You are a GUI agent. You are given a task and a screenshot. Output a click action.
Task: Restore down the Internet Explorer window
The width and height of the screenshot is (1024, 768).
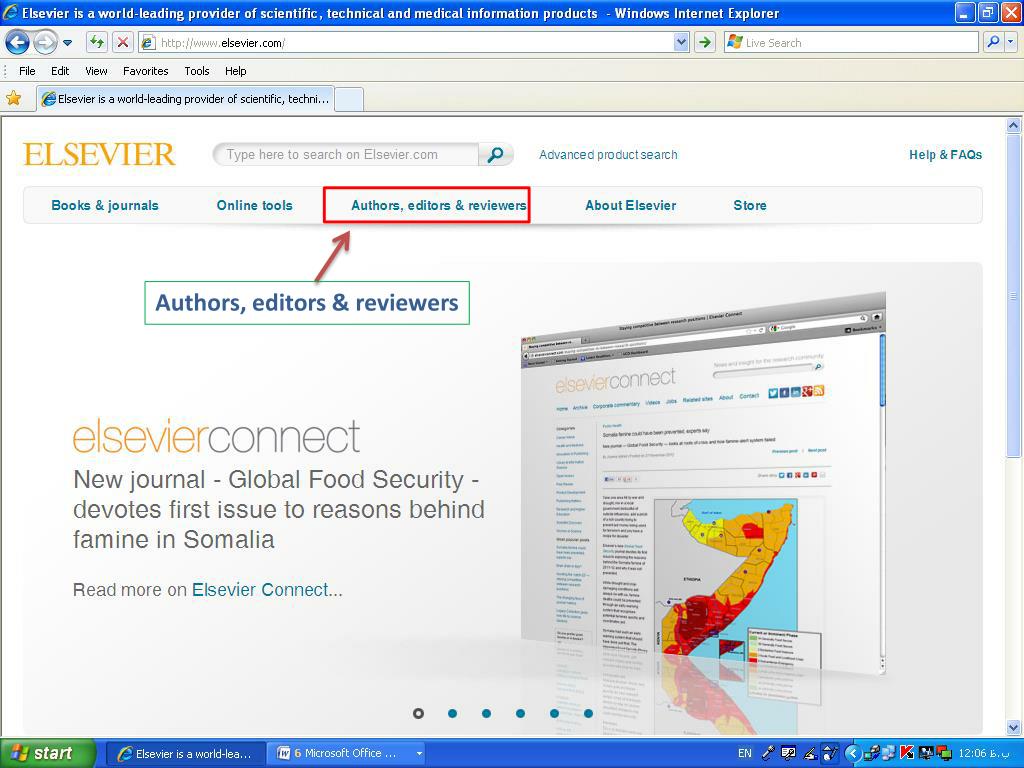[988, 12]
